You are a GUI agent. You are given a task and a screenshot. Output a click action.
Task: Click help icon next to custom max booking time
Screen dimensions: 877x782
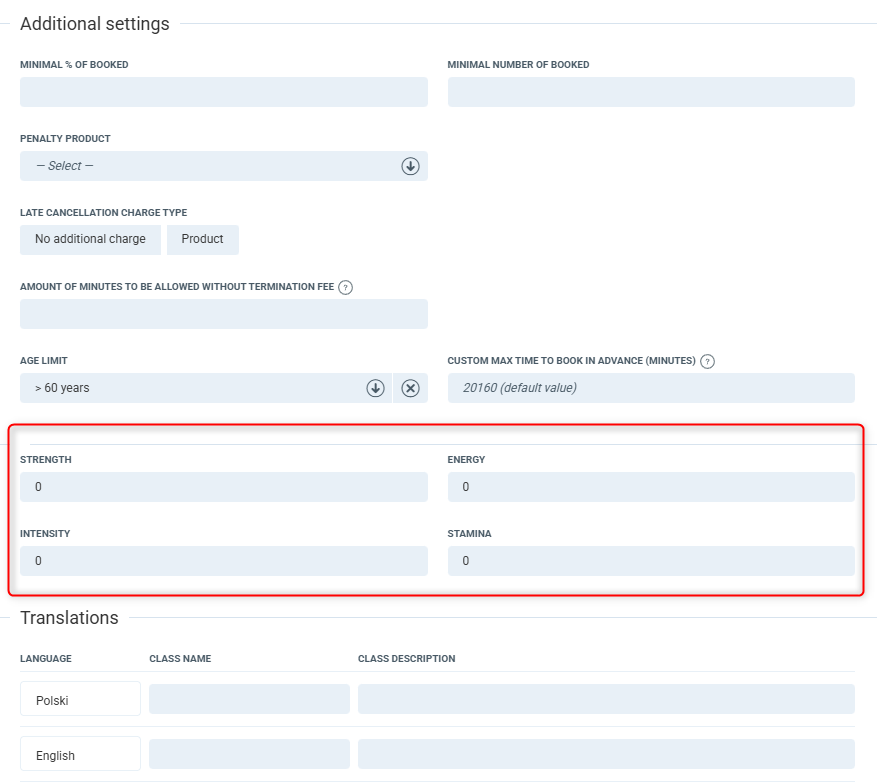coord(707,361)
